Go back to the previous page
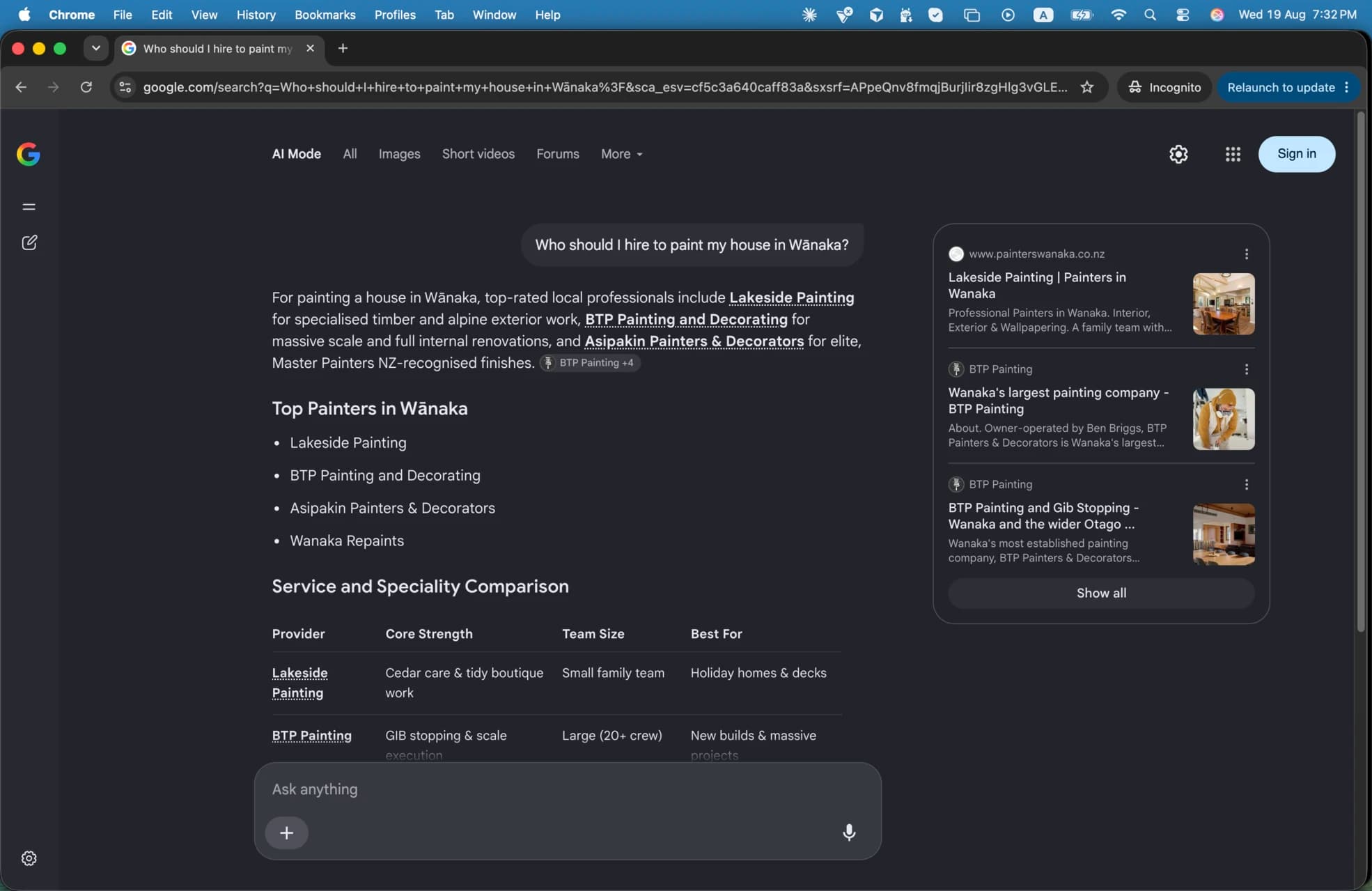The image size is (1372, 891). click(21, 87)
